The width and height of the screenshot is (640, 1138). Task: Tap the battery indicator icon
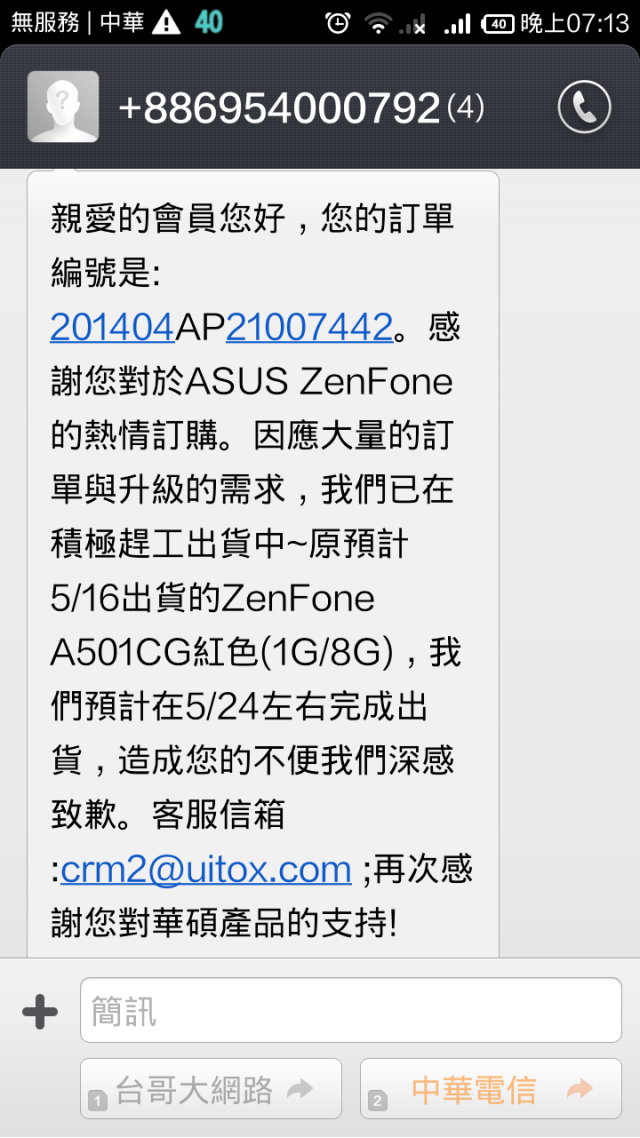(x=498, y=24)
